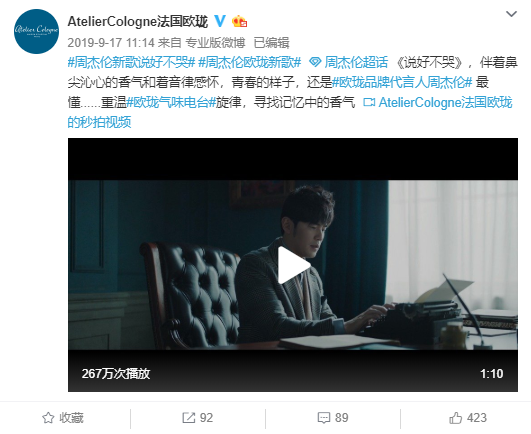Click the blue verified V badge
531x434 pixels.
coord(220,21)
